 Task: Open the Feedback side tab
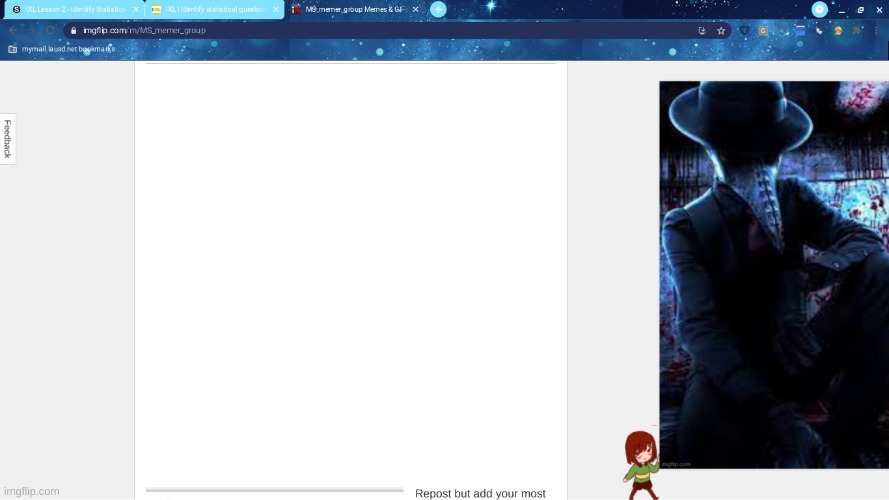(x=7, y=139)
